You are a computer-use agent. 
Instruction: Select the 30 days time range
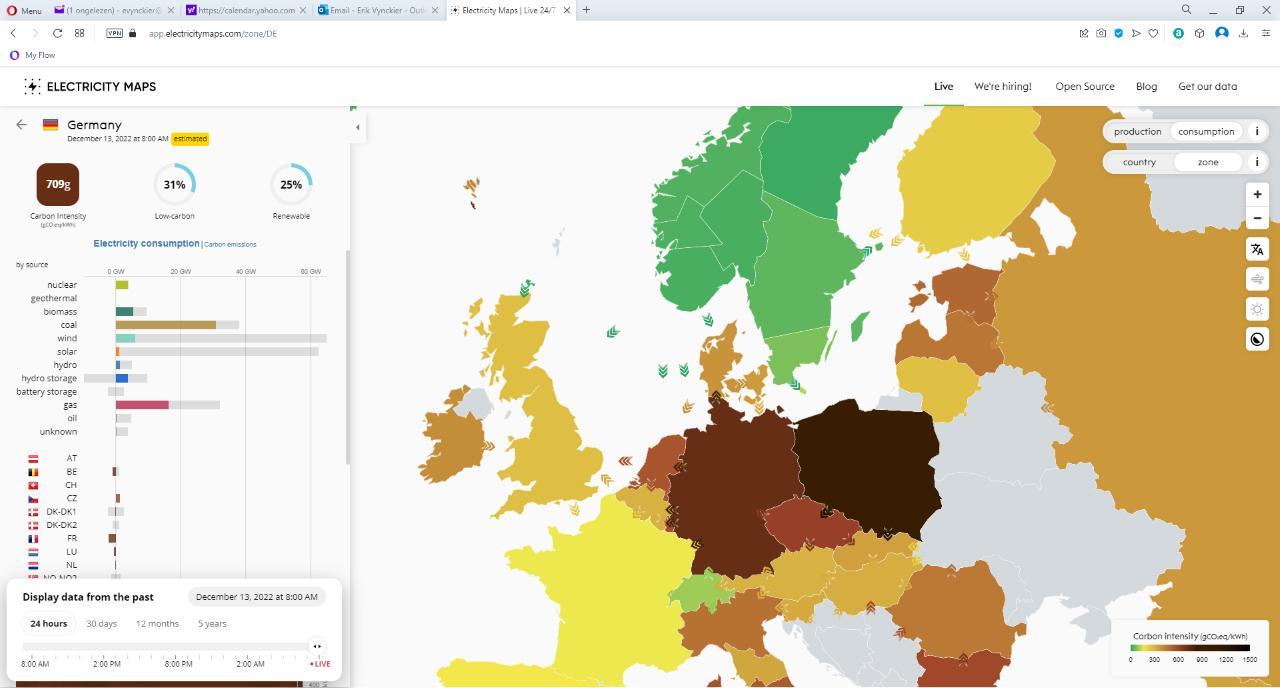coord(101,623)
